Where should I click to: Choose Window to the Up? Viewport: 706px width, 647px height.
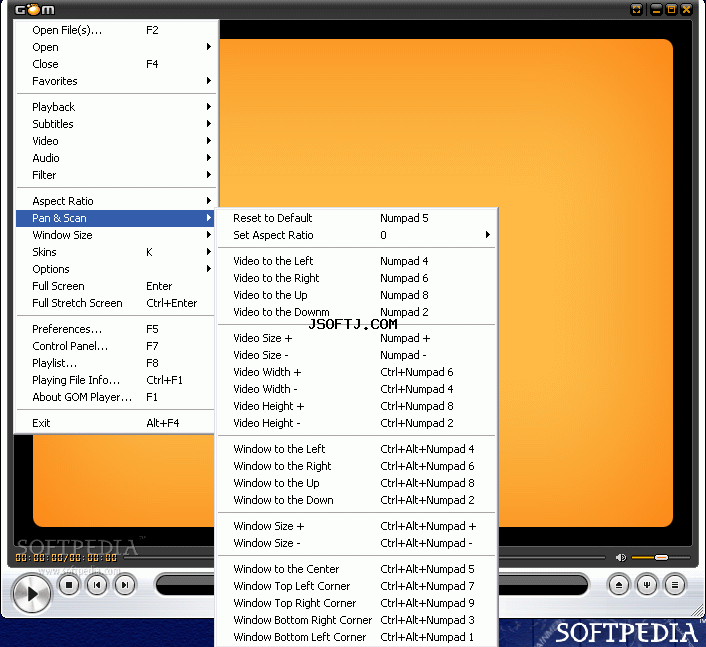(x=357, y=483)
